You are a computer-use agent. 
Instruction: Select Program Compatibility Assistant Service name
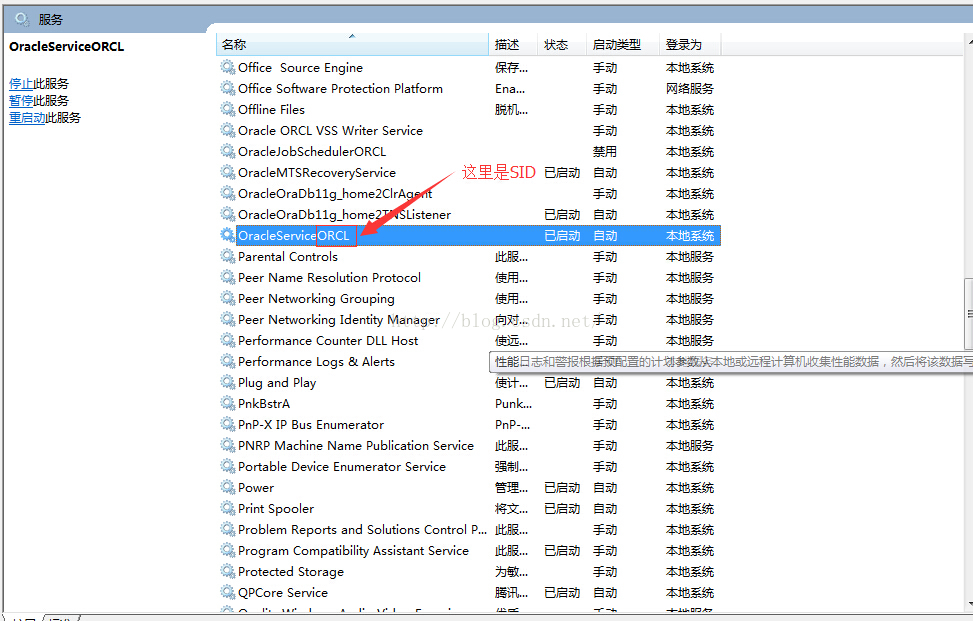353,551
